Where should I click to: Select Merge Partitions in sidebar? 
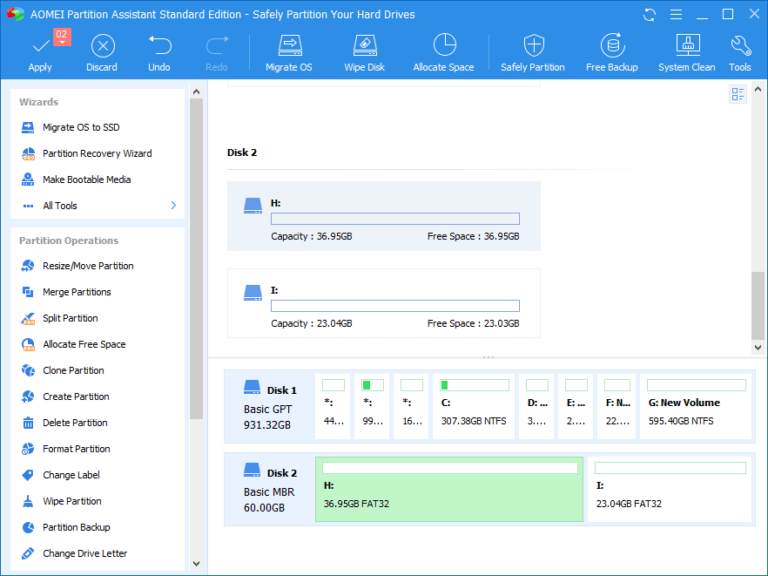(x=76, y=292)
